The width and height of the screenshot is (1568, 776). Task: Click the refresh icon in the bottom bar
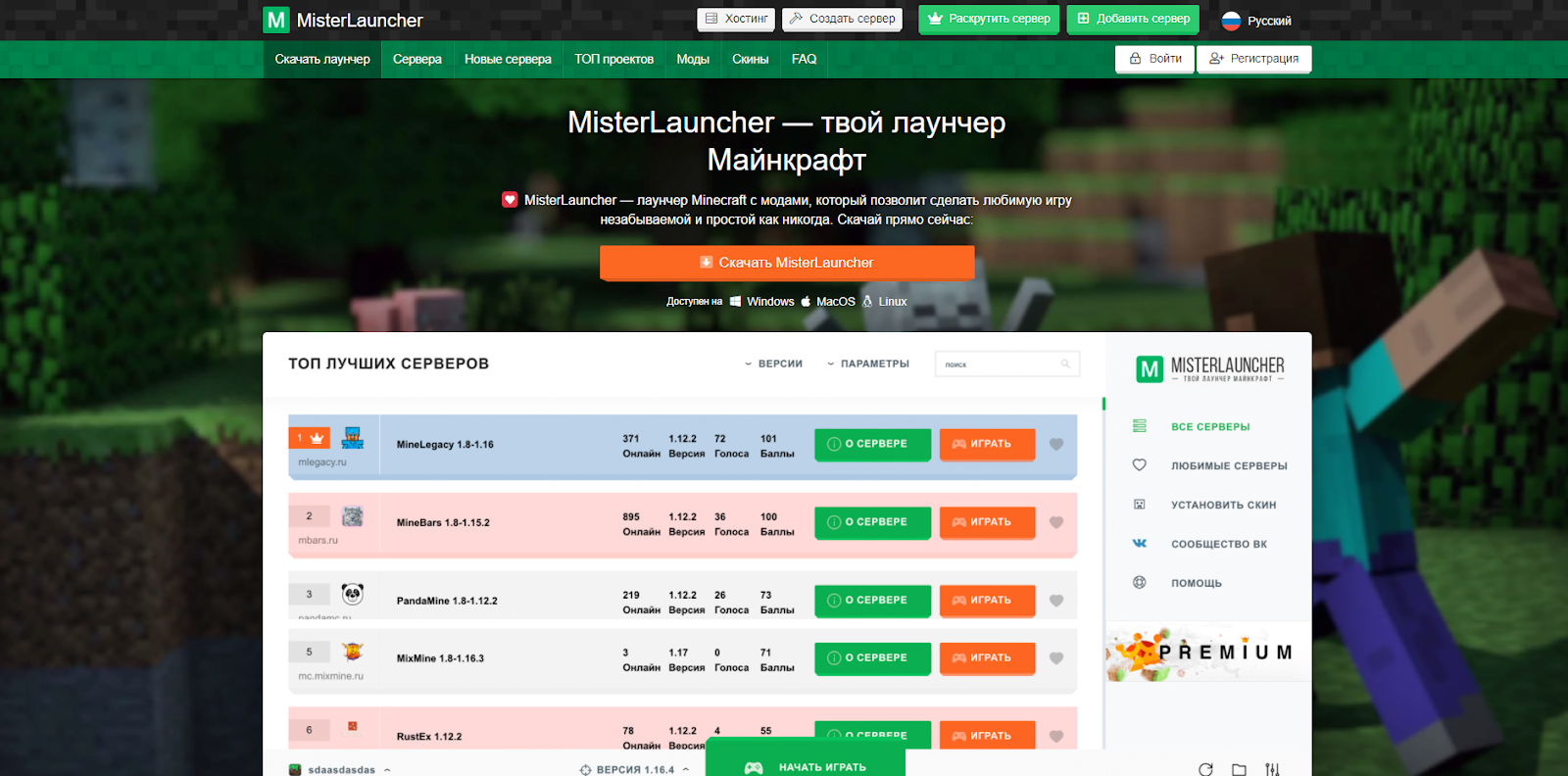tap(1205, 770)
